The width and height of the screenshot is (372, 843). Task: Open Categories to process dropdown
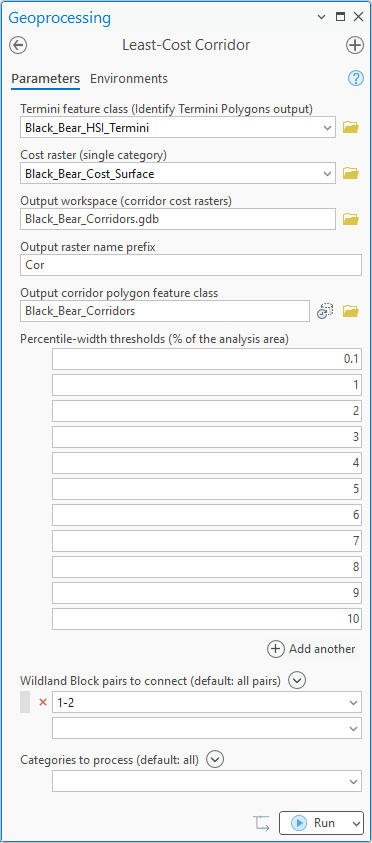point(353,781)
